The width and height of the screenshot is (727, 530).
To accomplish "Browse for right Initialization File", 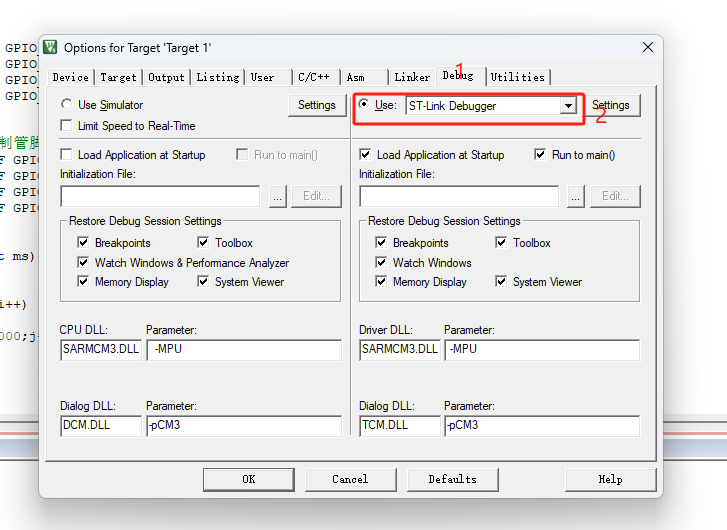I will click(576, 196).
